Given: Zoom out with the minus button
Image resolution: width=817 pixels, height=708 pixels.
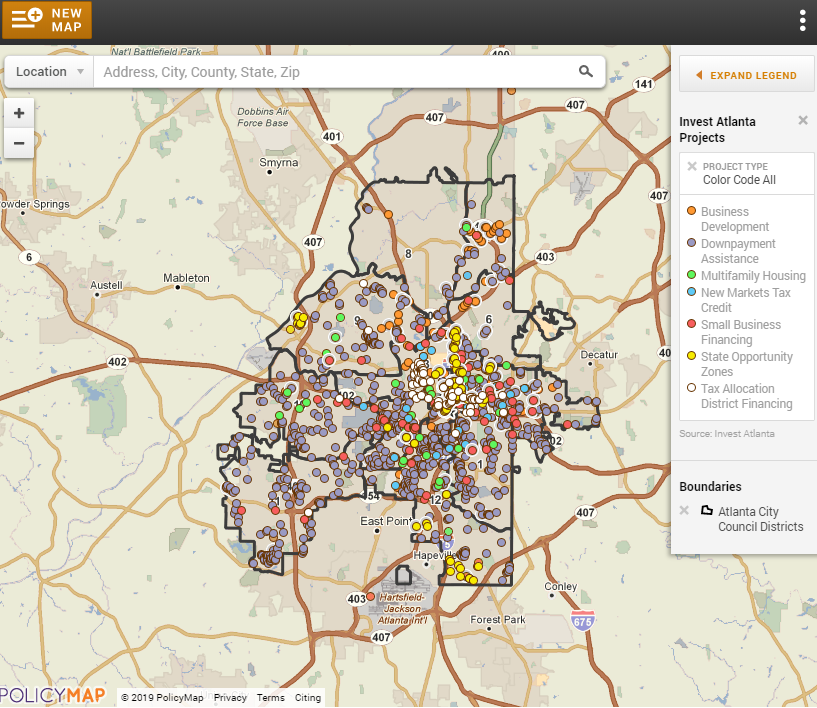Looking at the screenshot, I should click(19, 143).
